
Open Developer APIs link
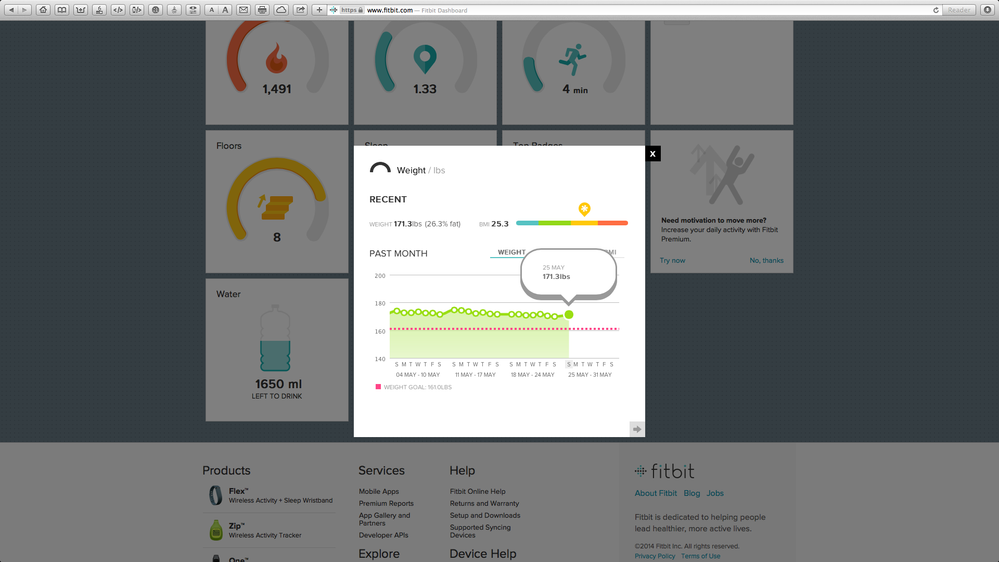click(x=384, y=535)
